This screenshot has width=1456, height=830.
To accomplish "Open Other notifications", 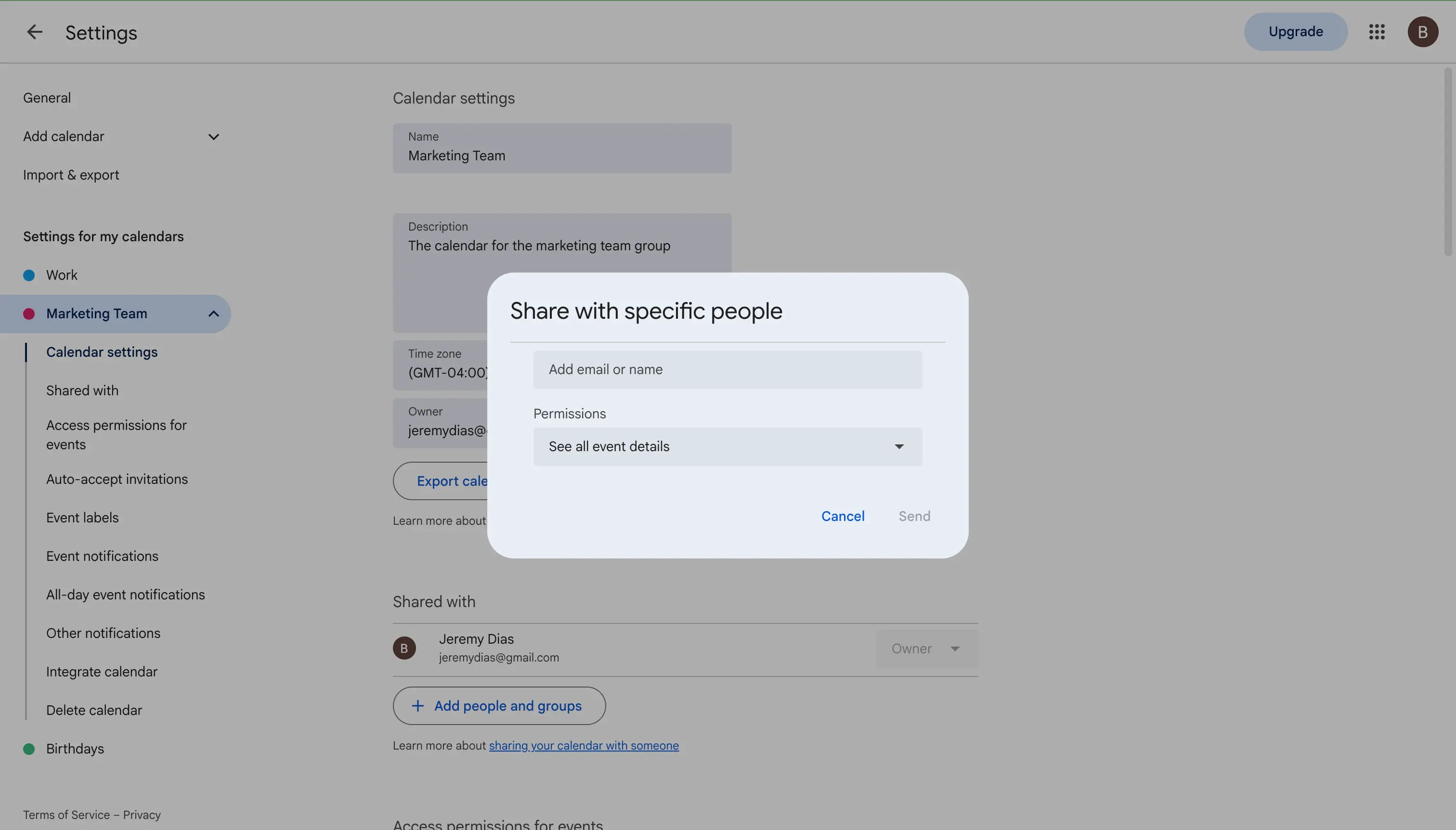I will coord(103,633).
